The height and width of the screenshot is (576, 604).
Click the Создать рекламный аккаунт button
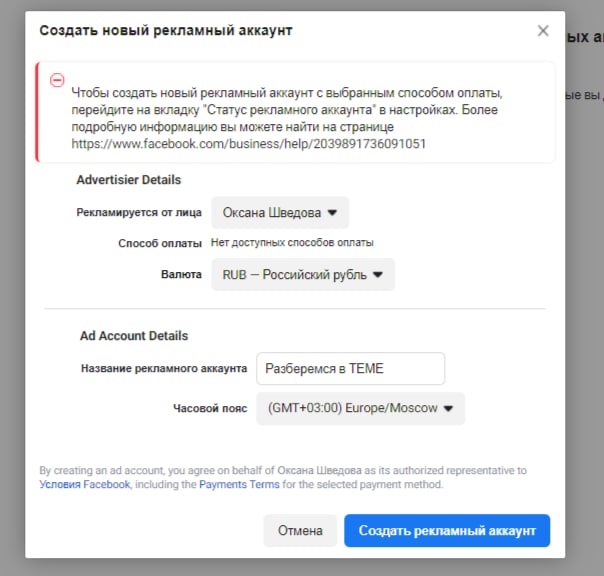(x=446, y=531)
